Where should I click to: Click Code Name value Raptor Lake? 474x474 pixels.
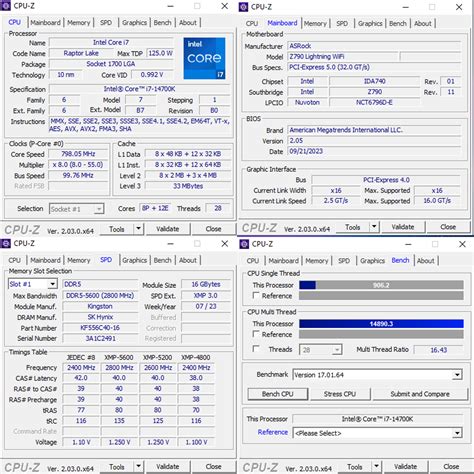point(81,53)
